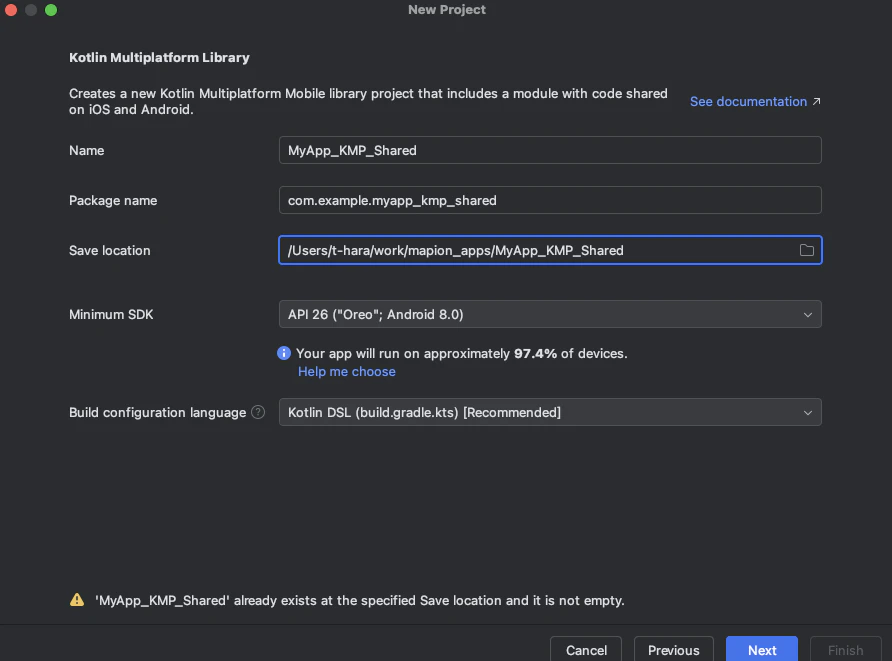The image size is (892, 661).
Task: Click the external arrow icon next to See documentation
Action: click(816, 101)
